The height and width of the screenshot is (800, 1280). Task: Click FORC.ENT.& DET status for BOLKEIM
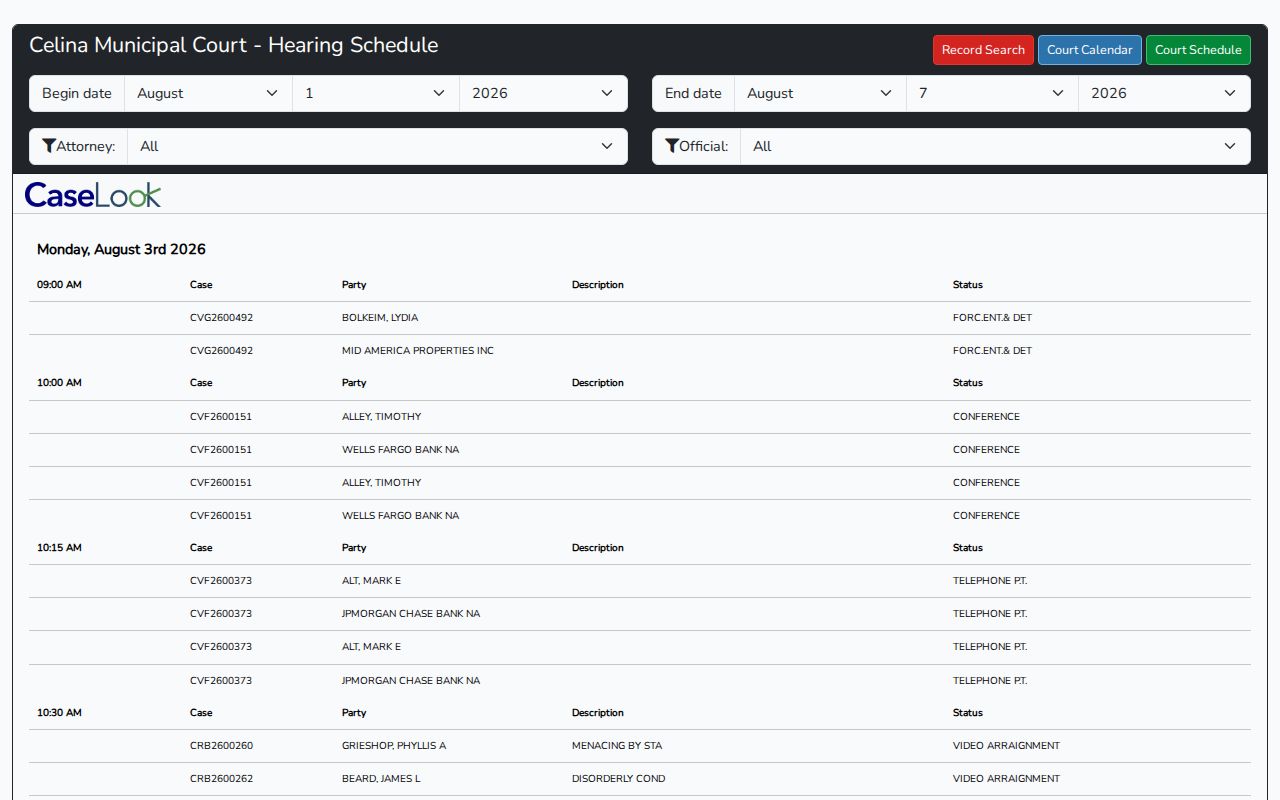[x=992, y=318]
